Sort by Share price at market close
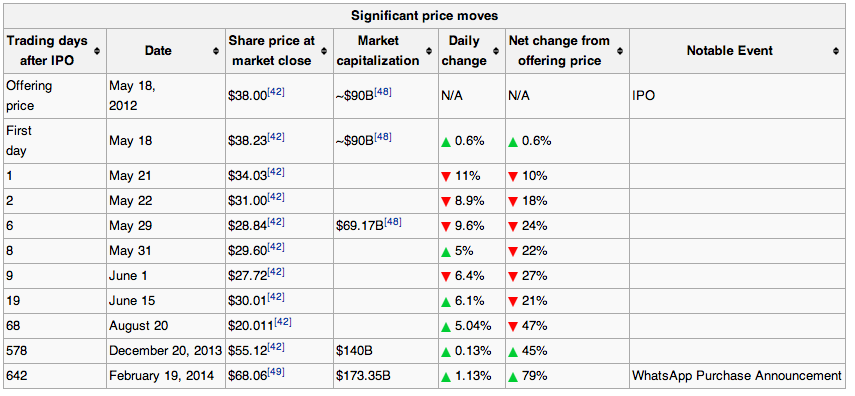855x396 pixels. (323, 51)
